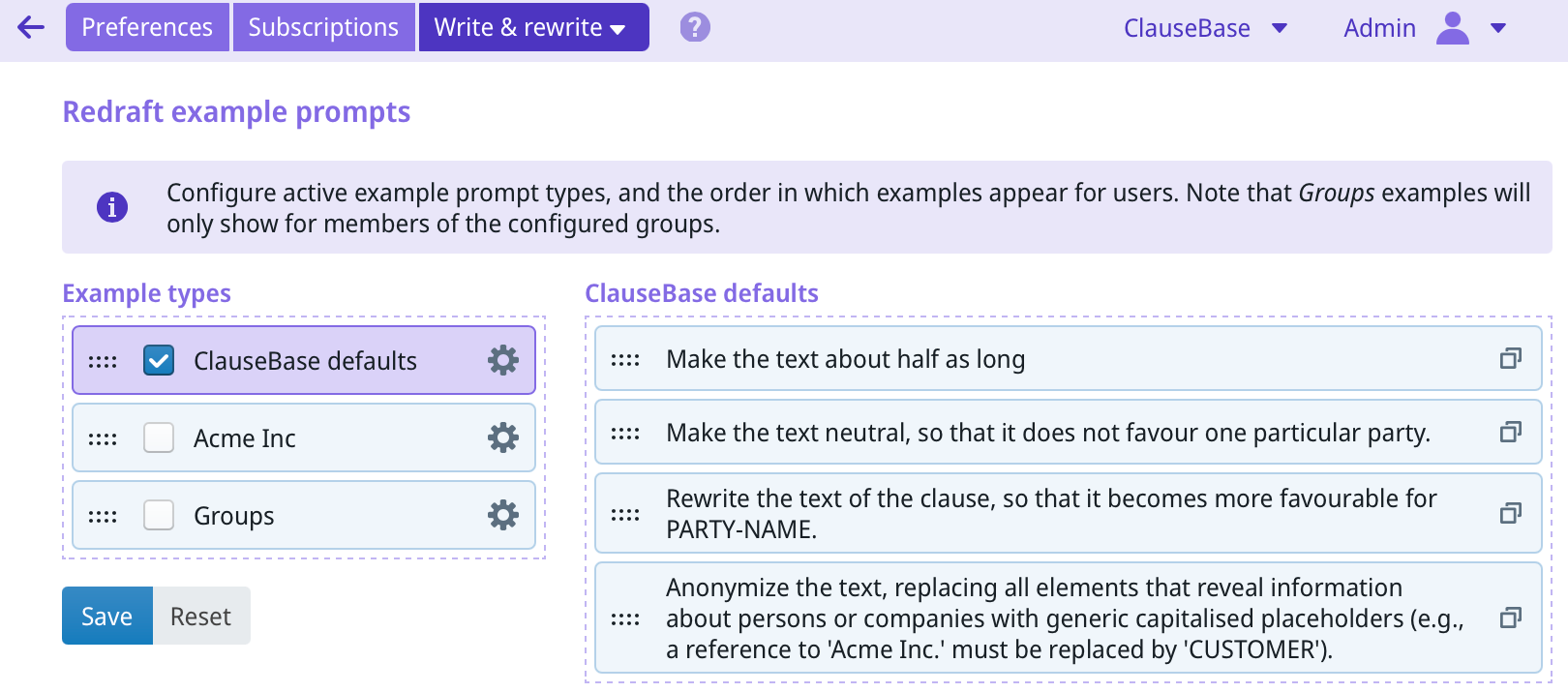This screenshot has width=1568, height=693.
Task: Uncheck the ClauseBase defaults checkbox
Action: (159, 360)
